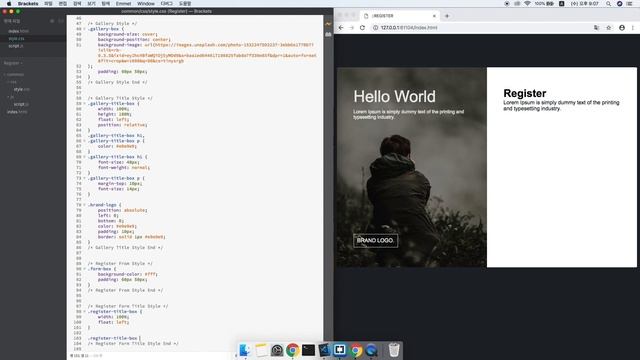The width and height of the screenshot is (640, 360).
Task: Open the working files settings gear icon
Action: pyautogui.click(x=52, y=21)
